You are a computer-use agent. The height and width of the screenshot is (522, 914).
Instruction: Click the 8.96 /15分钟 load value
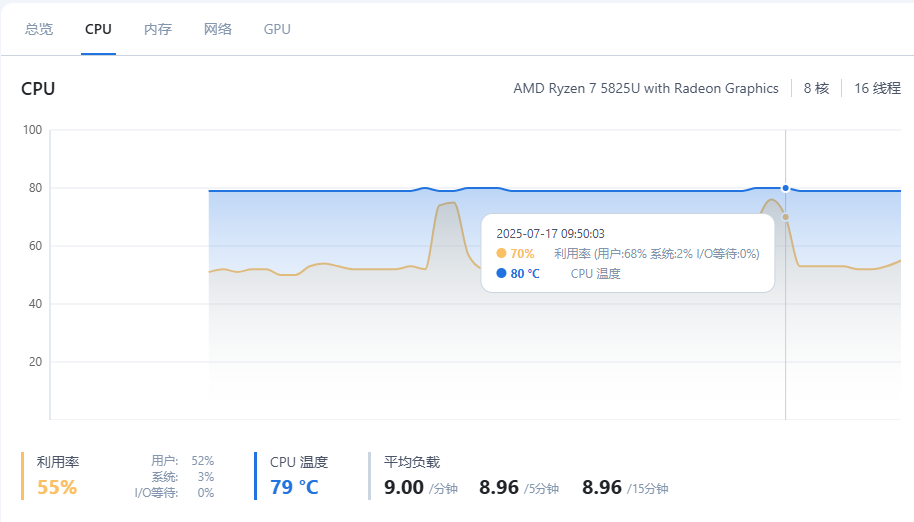602,488
